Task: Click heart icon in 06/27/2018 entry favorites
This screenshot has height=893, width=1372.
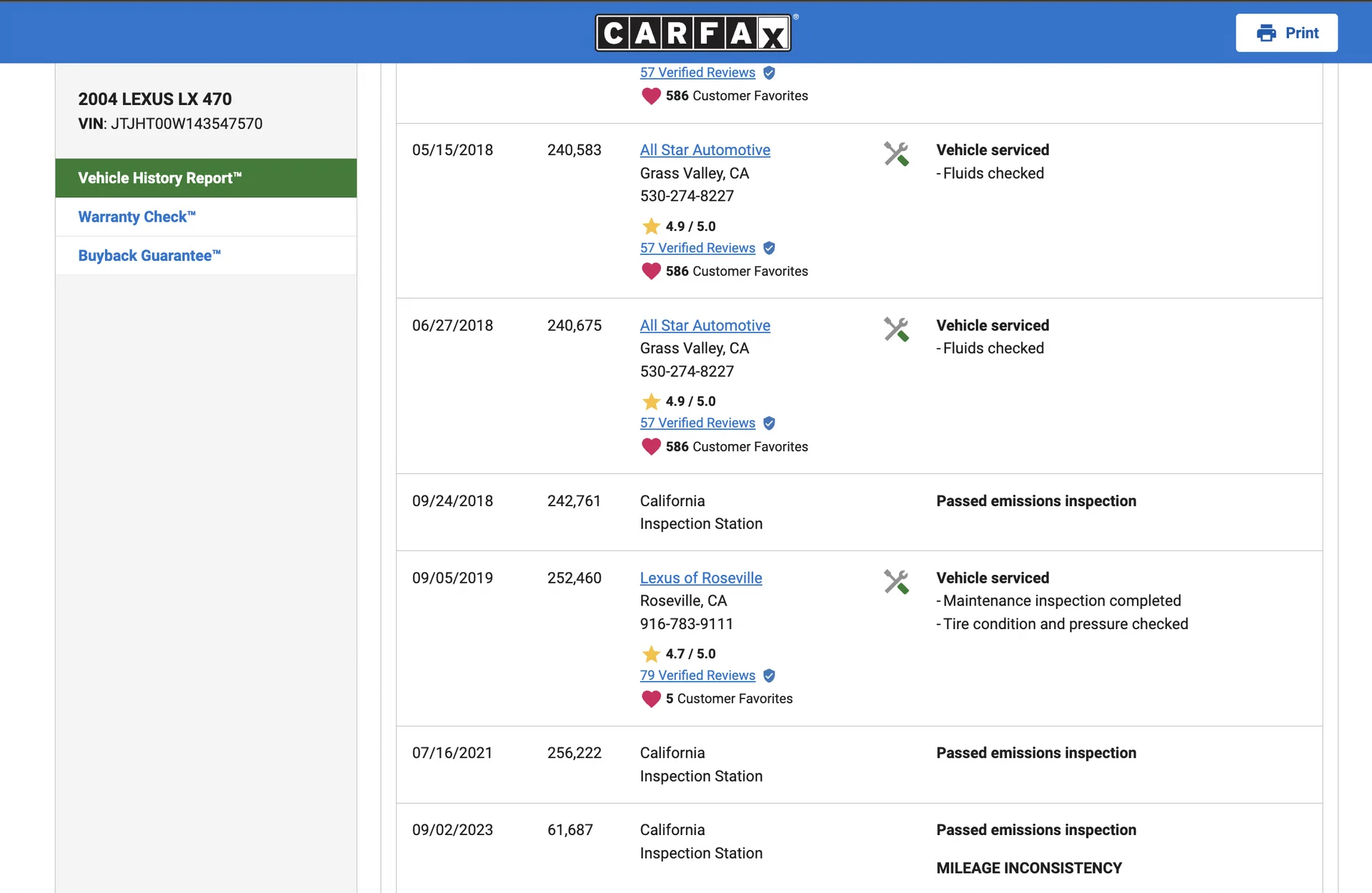Action: pos(651,446)
